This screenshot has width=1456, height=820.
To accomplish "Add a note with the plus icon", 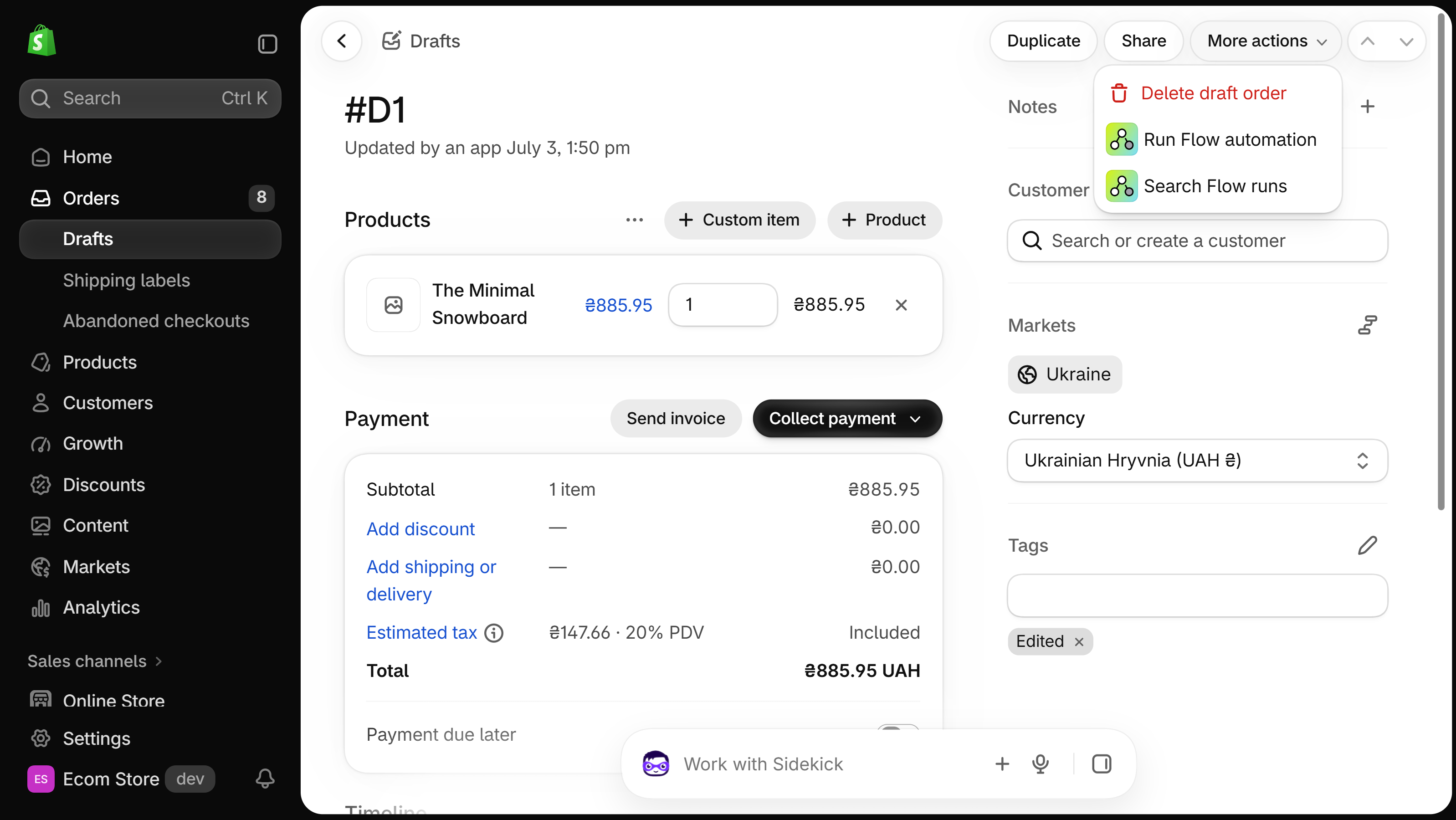I will [1367, 106].
